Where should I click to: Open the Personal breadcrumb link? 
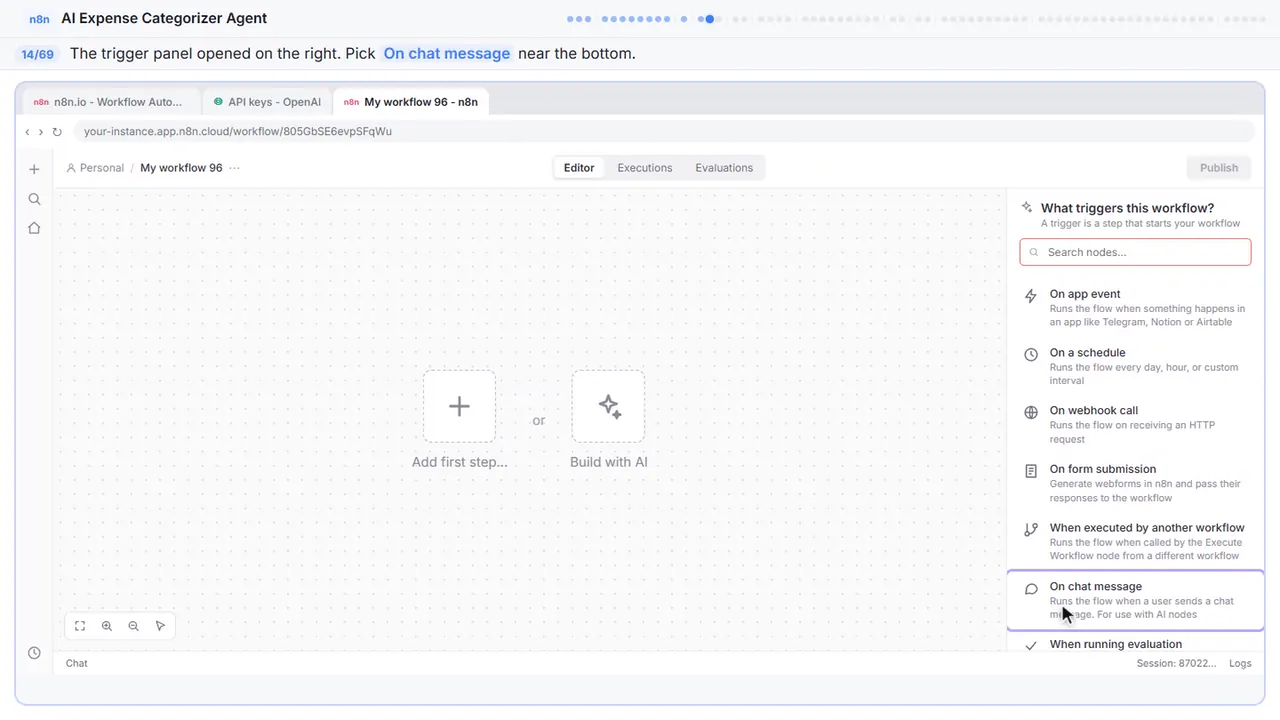pyautogui.click(x=95, y=168)
